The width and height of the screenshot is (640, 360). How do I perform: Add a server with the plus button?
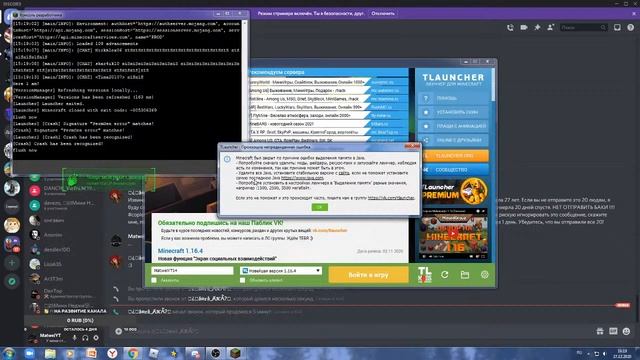[x=12, y=263]
